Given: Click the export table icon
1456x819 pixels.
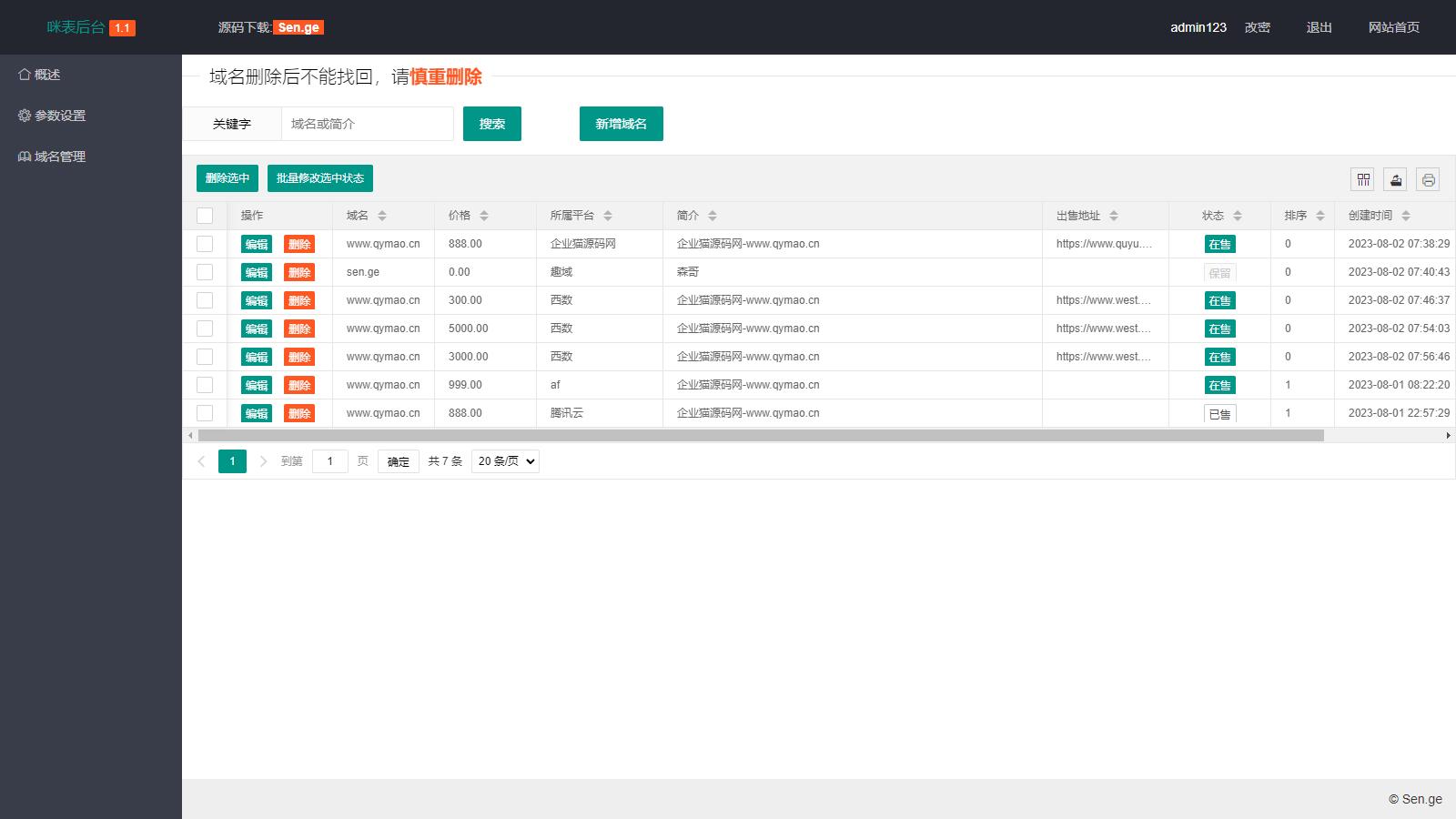Looking at the screenshot, I should (1395, 179).
